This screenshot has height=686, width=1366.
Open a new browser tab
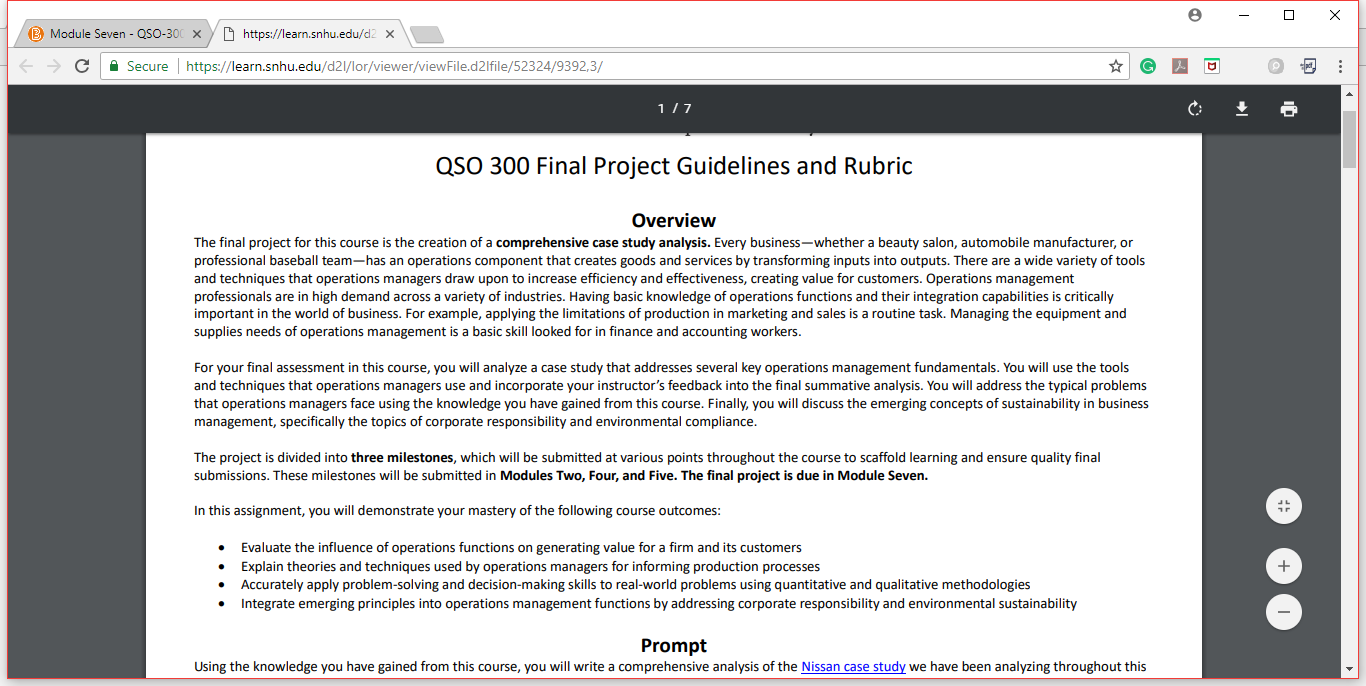[x=427, y=35]
